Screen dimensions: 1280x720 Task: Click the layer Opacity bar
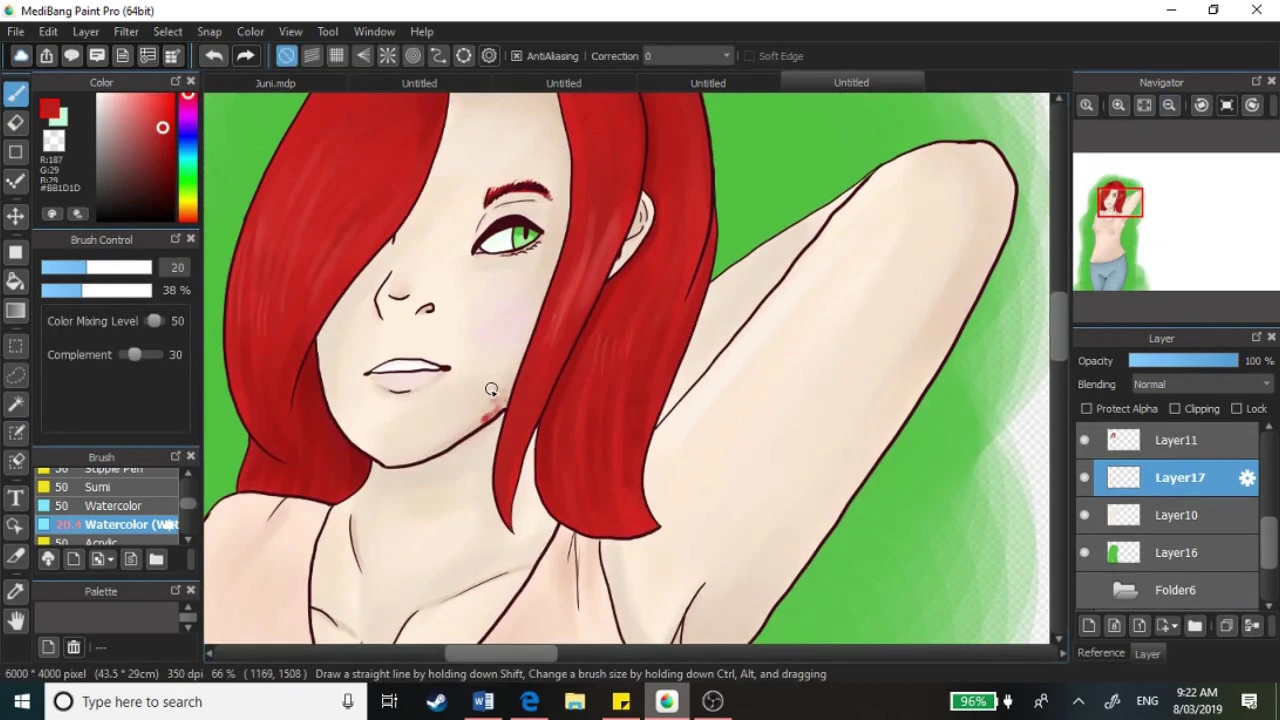1183,361
